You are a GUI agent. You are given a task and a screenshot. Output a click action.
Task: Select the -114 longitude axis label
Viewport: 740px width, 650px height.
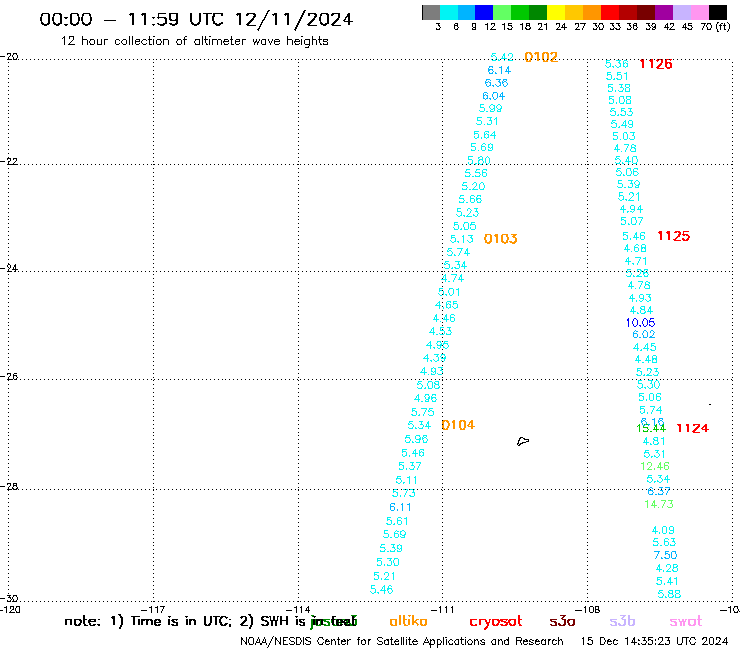(298, 610)
